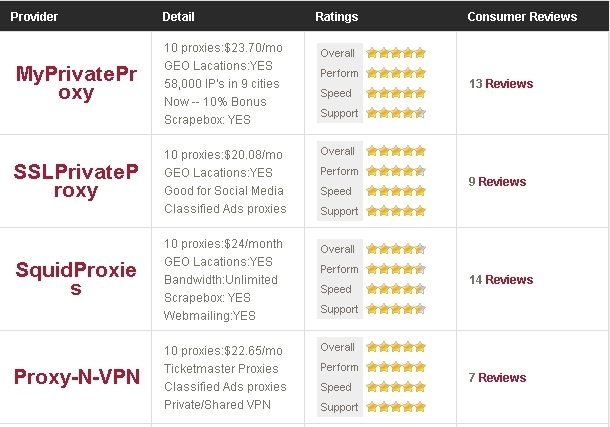Read the 13 Reviews for MyPrivateProxy
The height and width of the screenshot is (427, 610).
coord(501,84)
